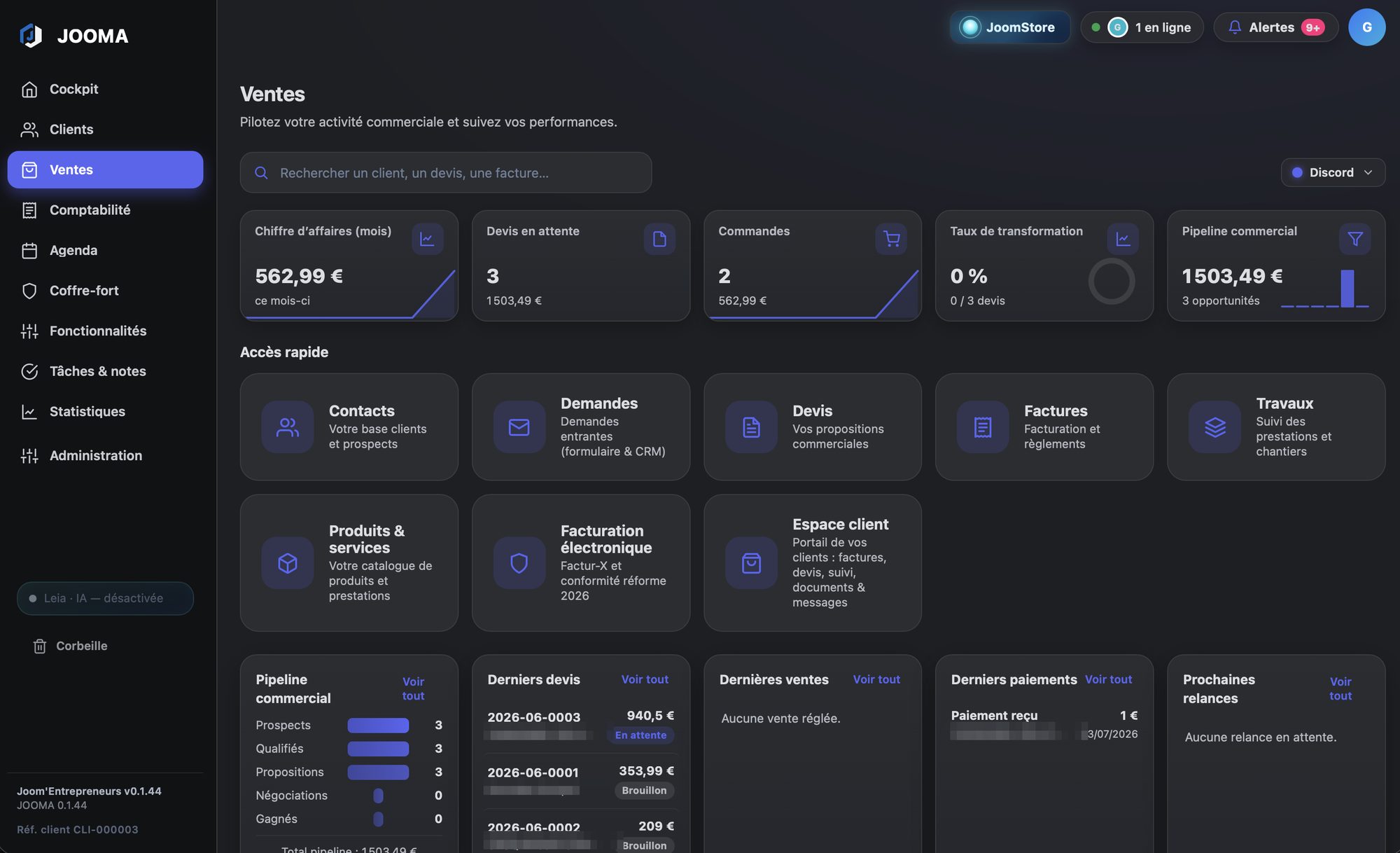Open quote 2026-06-0003 row
The height and width of the screenshot is (853, 1400).
pos(581,726)
